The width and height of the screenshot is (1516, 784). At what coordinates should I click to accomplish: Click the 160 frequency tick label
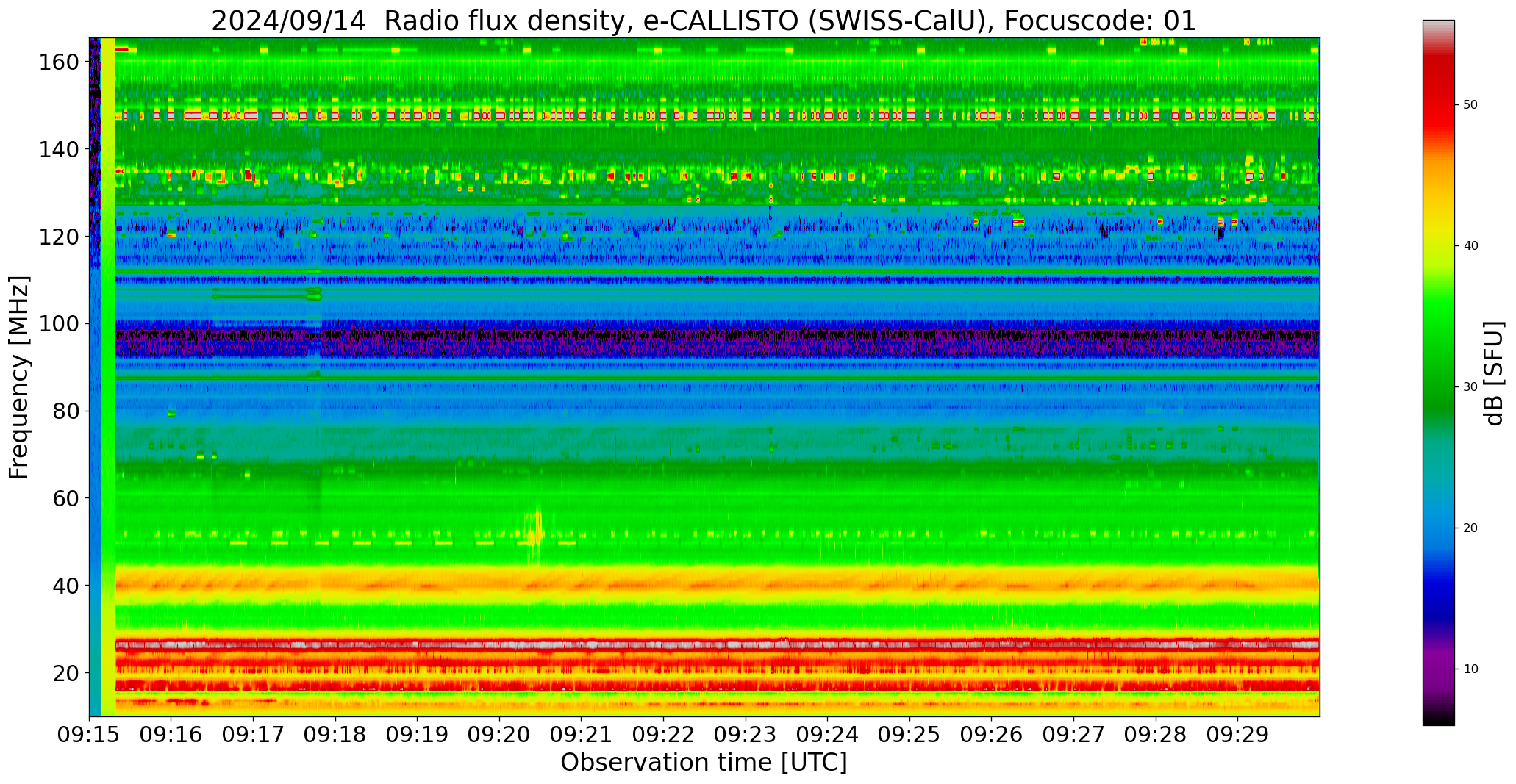pyautogui.click(x=59, y=62)
